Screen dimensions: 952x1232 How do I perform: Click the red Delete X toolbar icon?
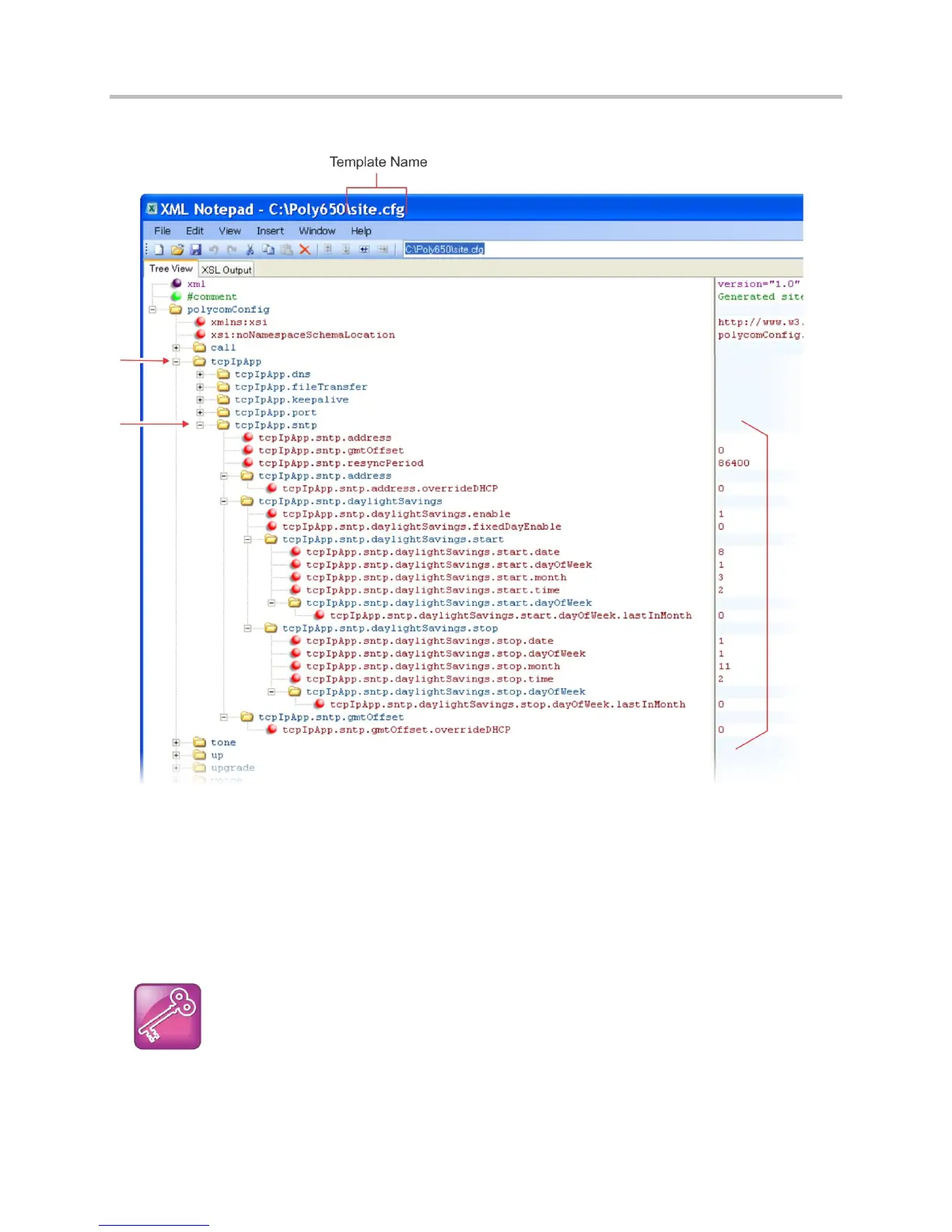(305, 250)
